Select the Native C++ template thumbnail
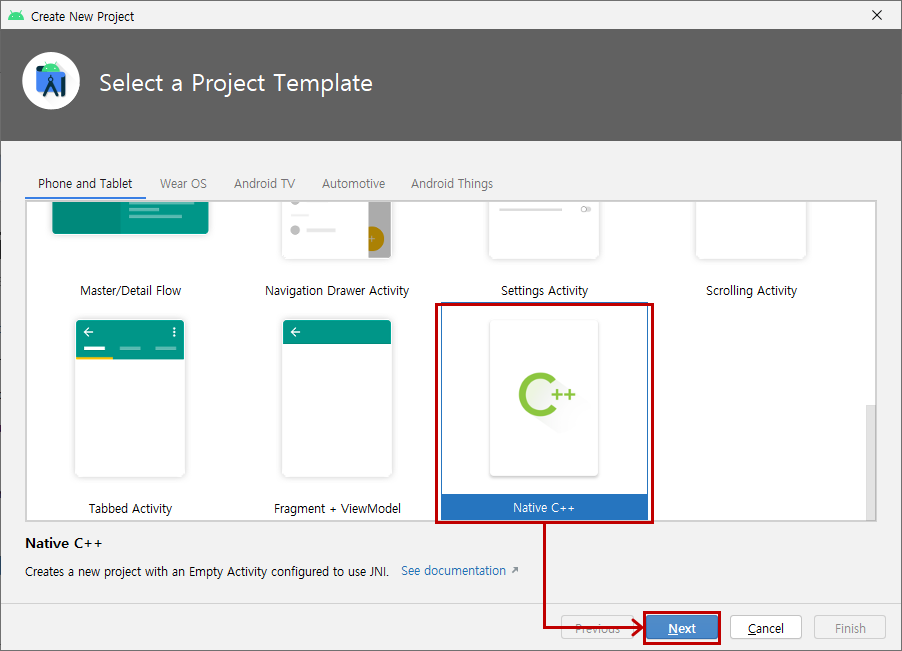The width and height of the screenshot is (902, 651). [544, 398]
